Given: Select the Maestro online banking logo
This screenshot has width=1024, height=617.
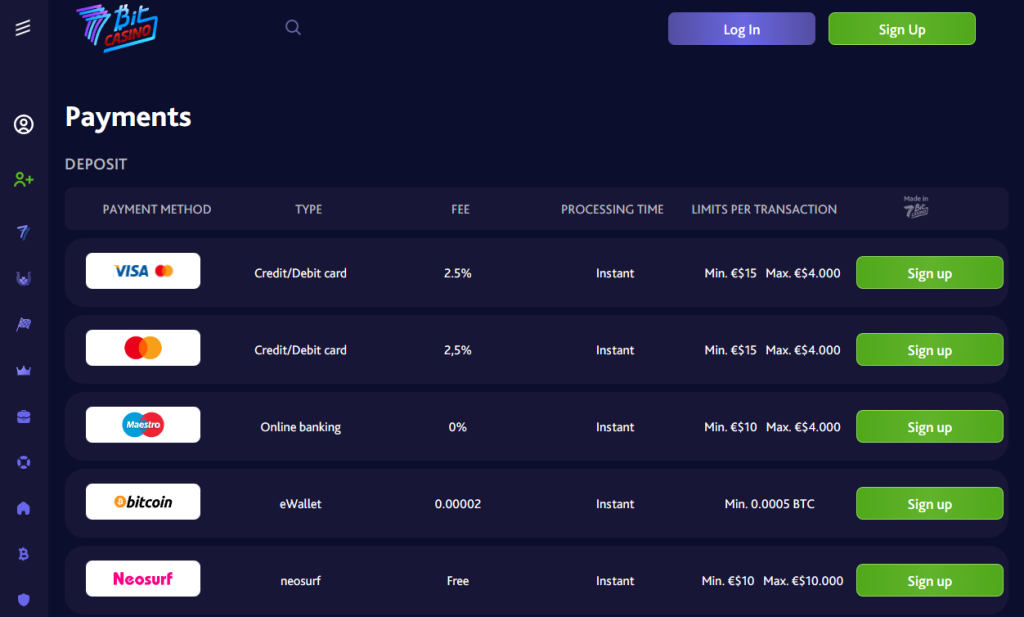Looking at the screenshot, I should point(143,425).
